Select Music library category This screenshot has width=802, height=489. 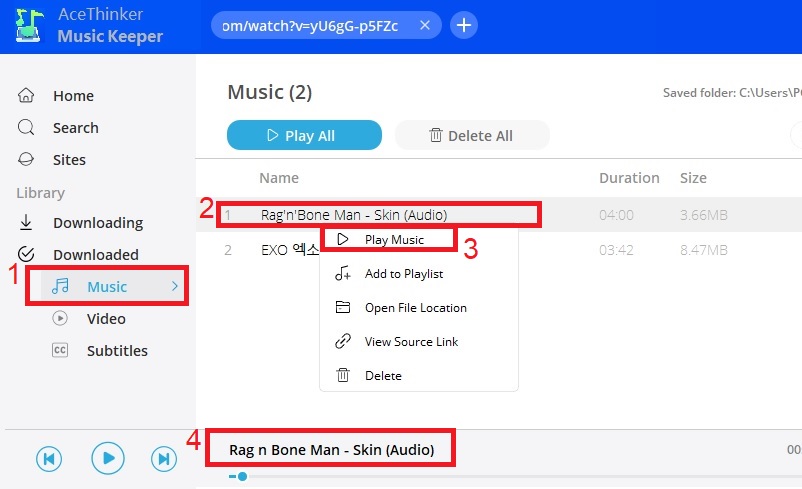click(x=107, y=286)
